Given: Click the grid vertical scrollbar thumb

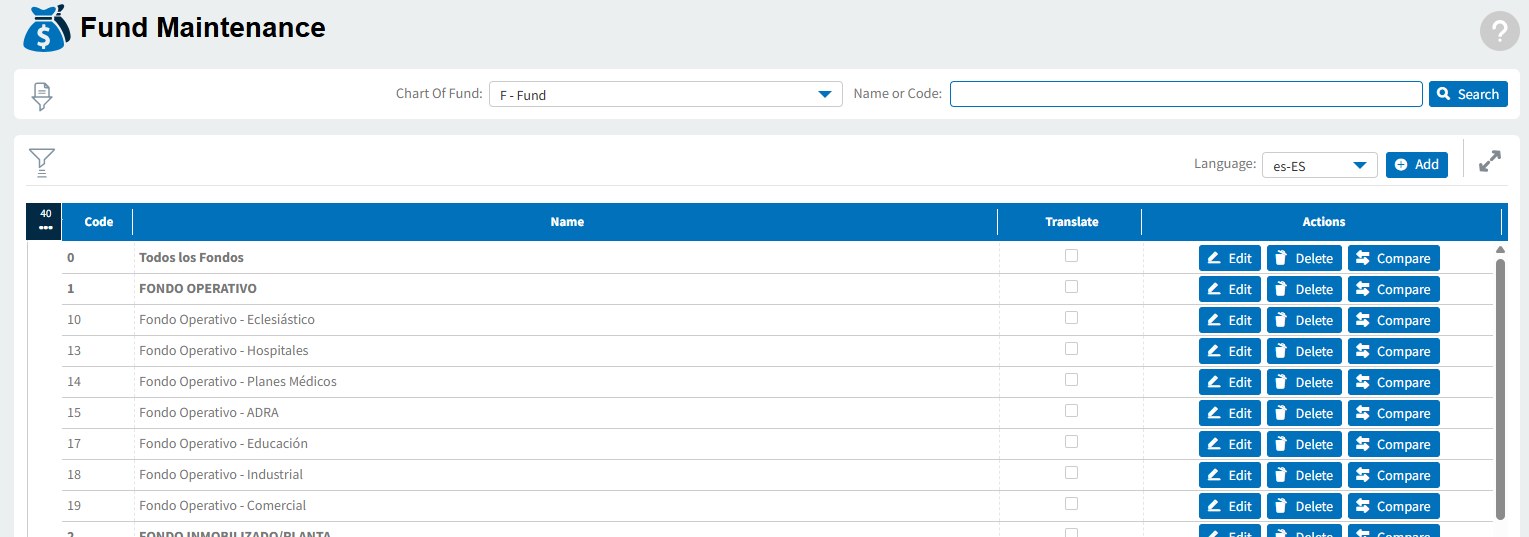Looking at the screenshot, I should pos(1500,388).
